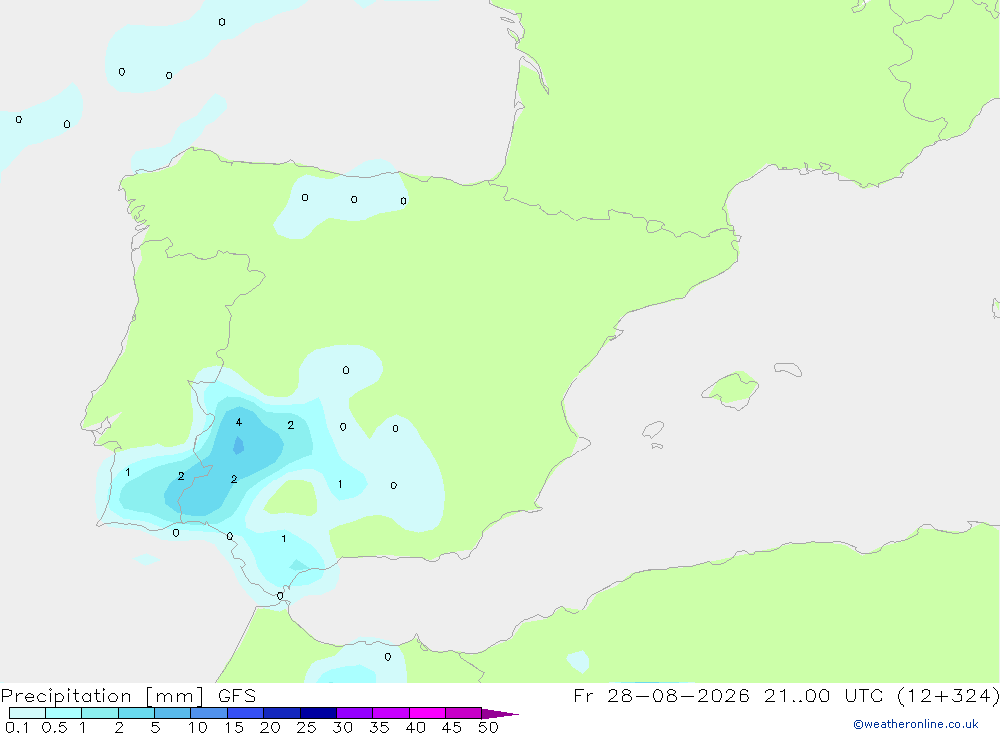
Task: Click the 0.1 legend scale label
Action: point(17,727)
